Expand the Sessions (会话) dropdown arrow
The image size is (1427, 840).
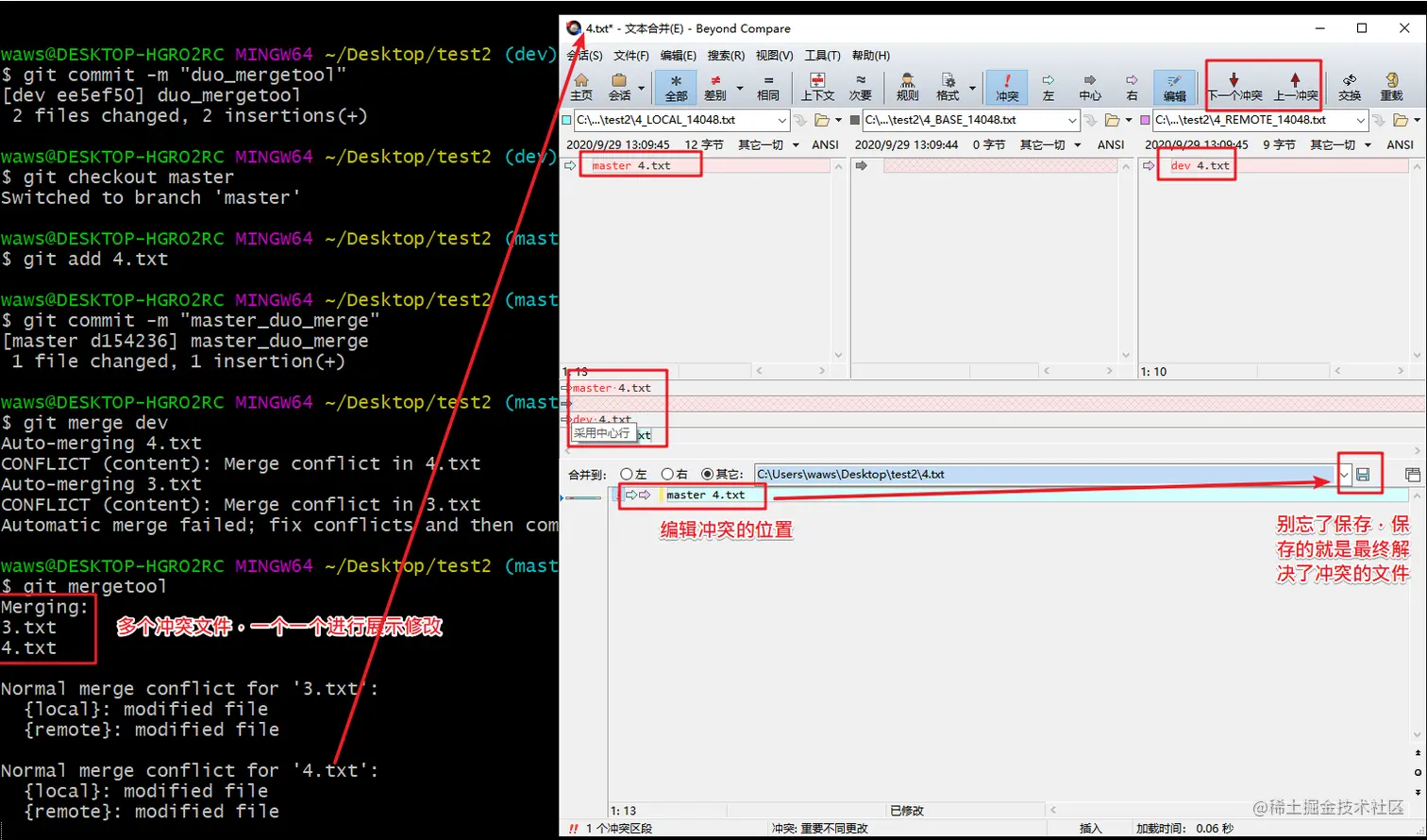tap(641, 89)
